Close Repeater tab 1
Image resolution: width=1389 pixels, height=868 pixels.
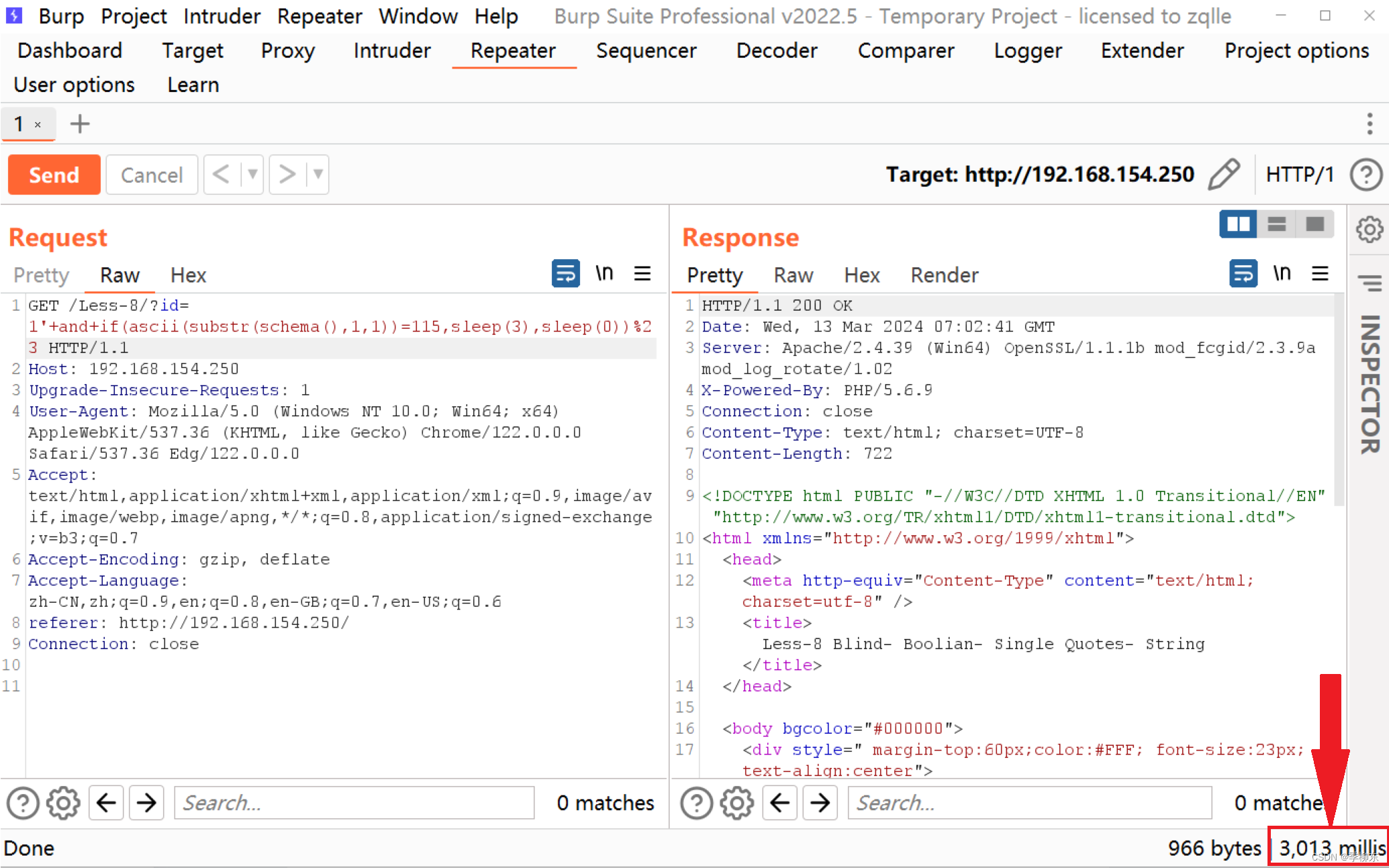[x=38, y=125]
